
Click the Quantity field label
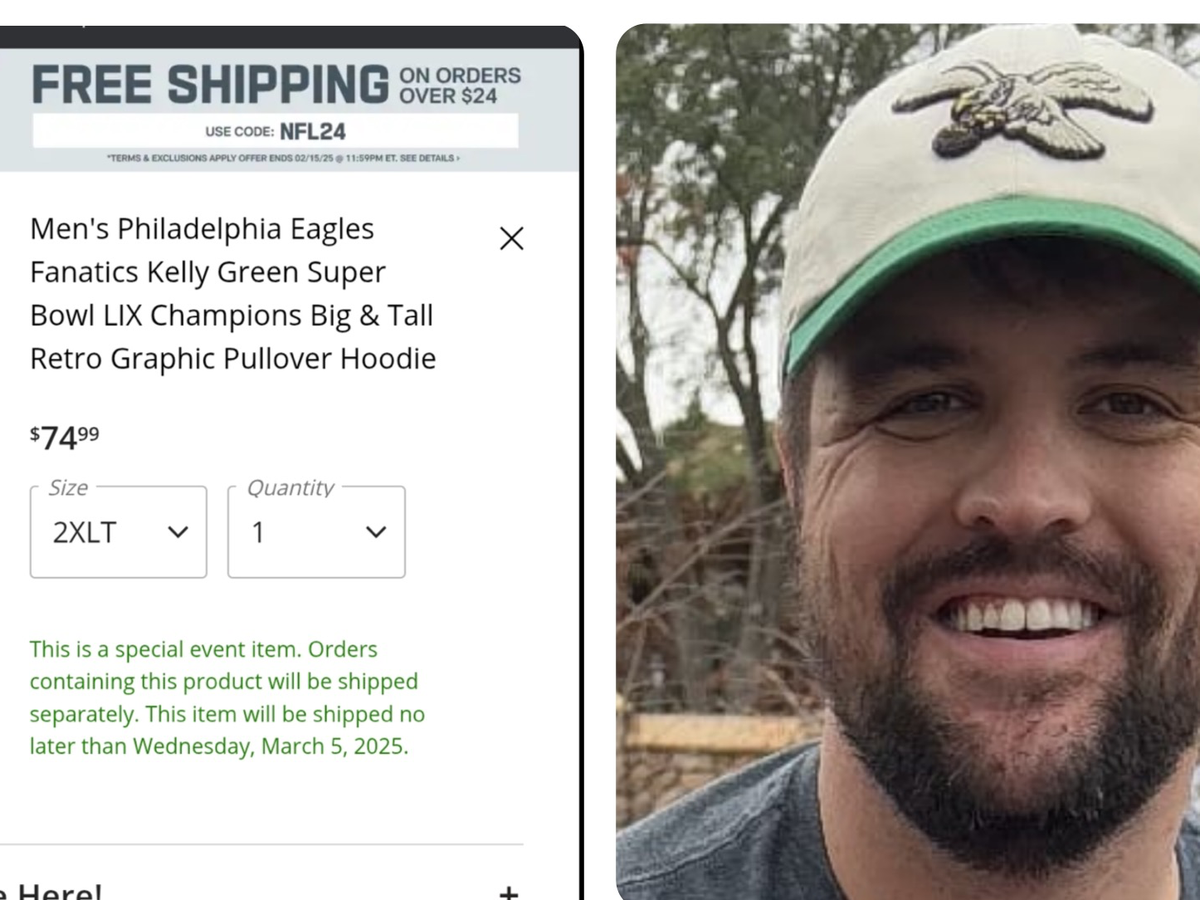(290, 488)
